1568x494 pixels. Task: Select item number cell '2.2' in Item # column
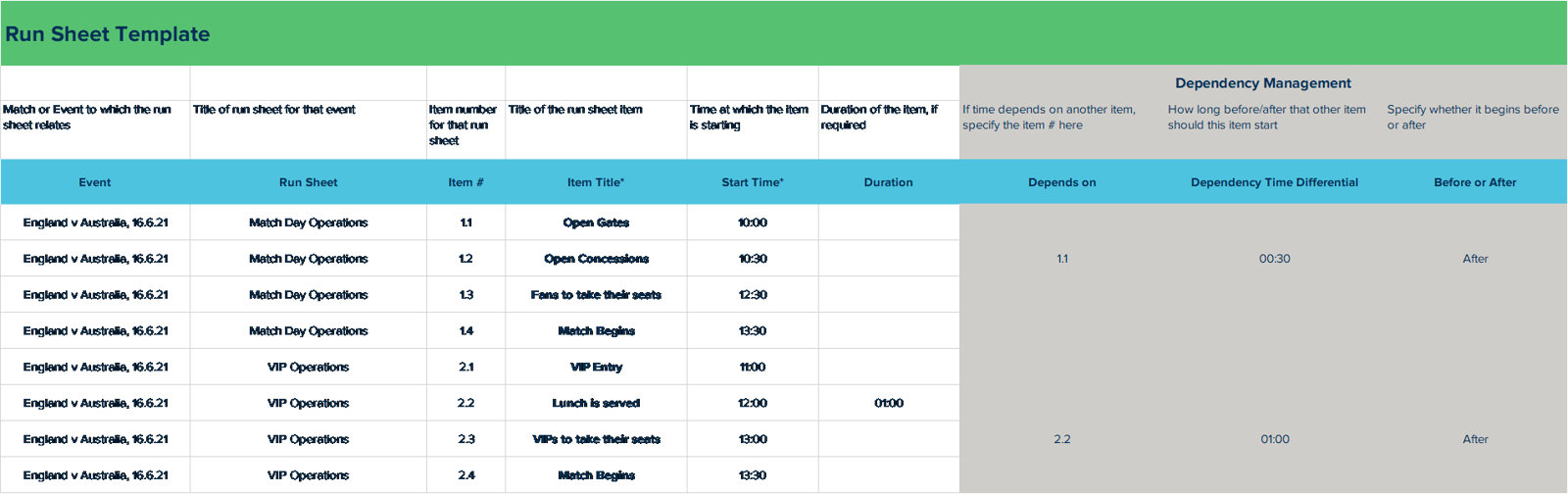[x=465, y=404]
